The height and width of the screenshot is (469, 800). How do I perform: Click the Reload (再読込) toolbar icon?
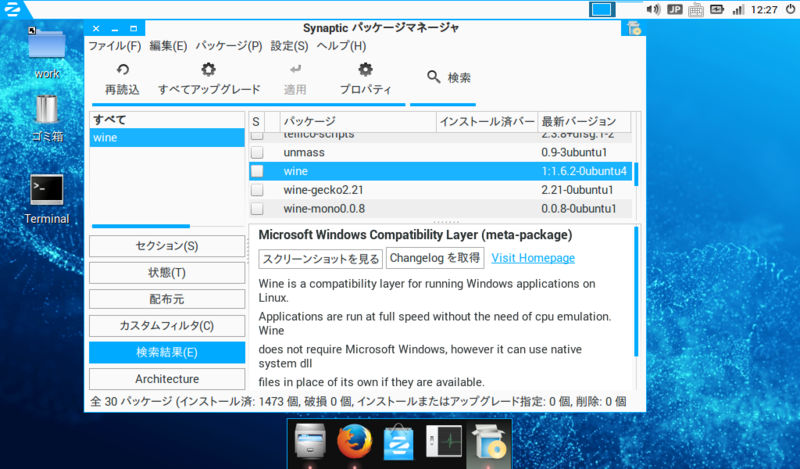[122, 69]
